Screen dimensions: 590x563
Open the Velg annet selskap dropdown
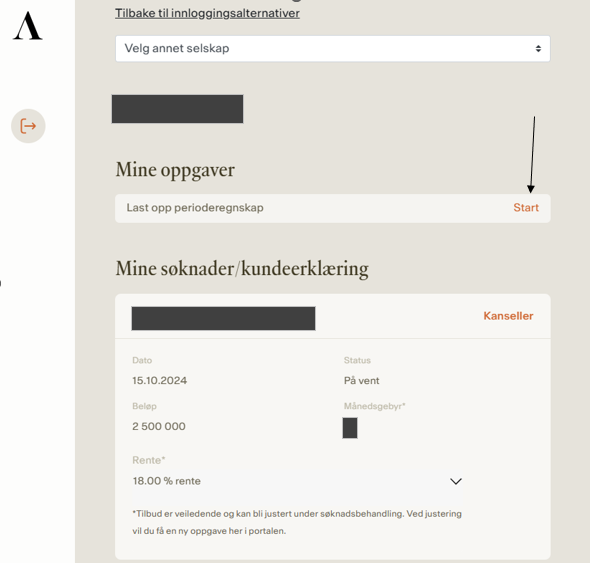click(x=333, y=49)
